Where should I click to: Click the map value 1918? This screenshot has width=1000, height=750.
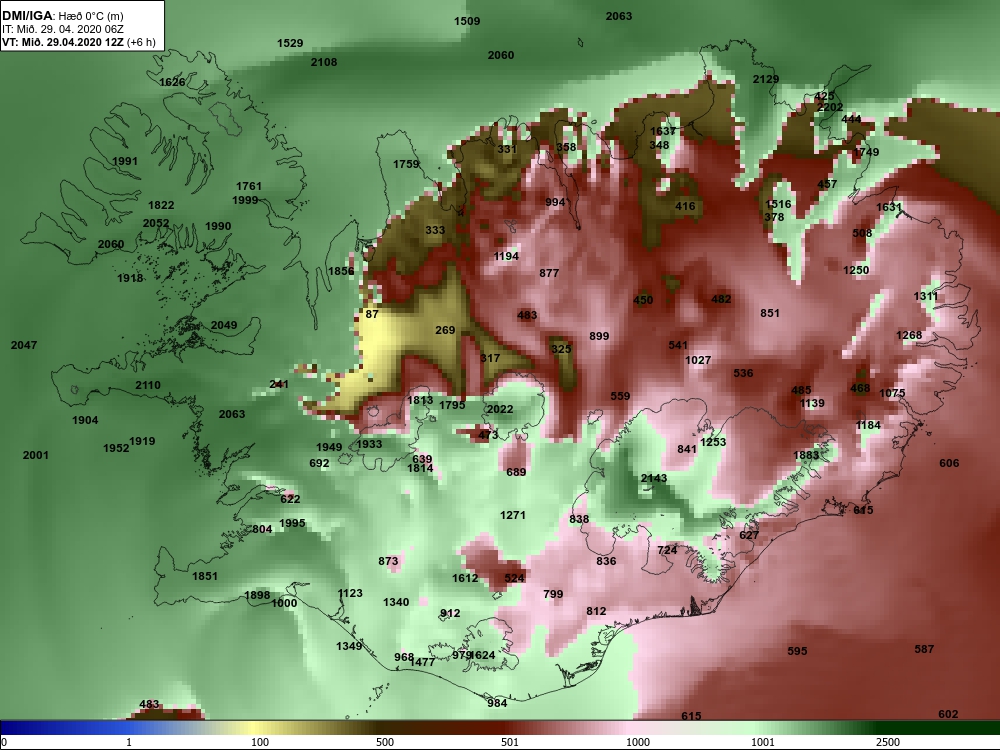click(x=130, y=278)
